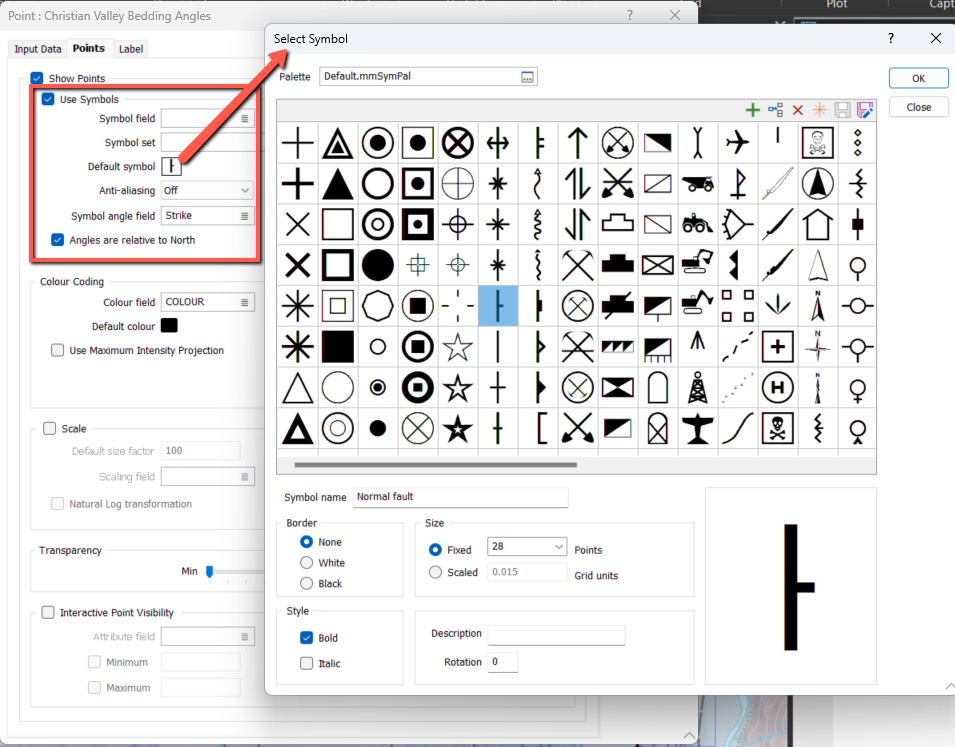Select the airplane symbol in the palette
This screenshot has width=955, height=747.
pyautogui.click(x=737, y=143)
